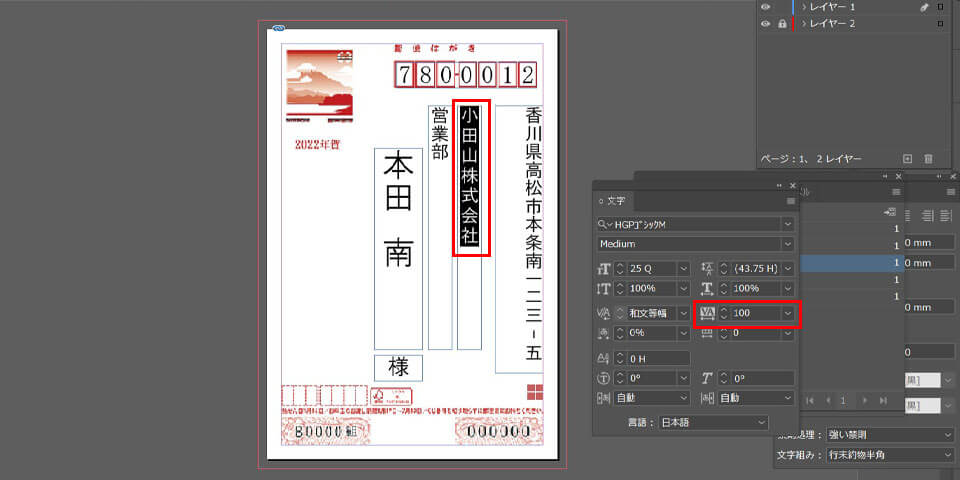Click the character rotation icon
This screenshot has height=480, width=960.
[x=603, y=378]
